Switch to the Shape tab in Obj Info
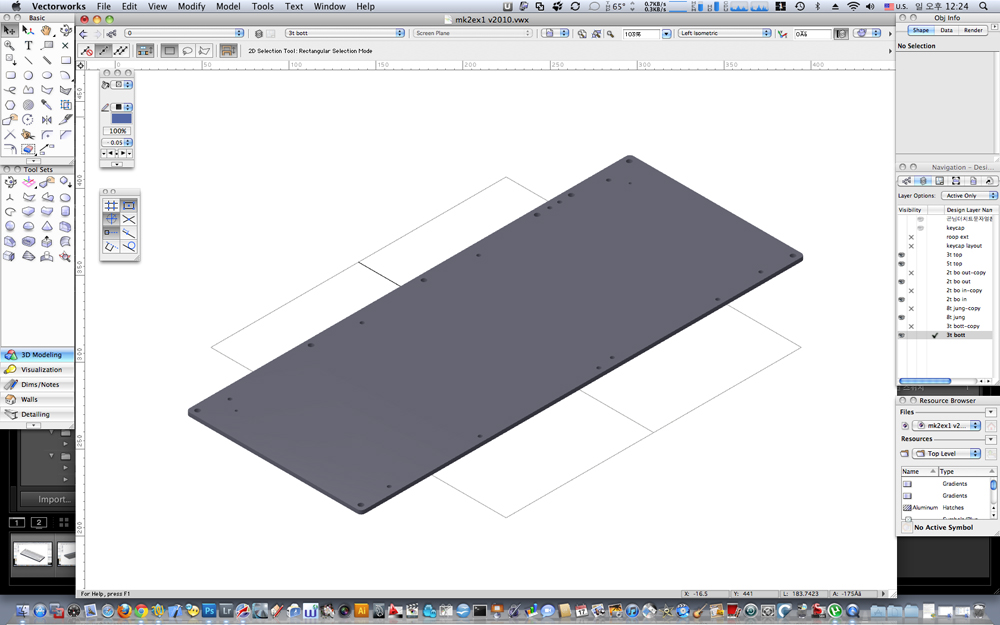Viewport: 1000px width, 625px height. (x=920, y=31)
